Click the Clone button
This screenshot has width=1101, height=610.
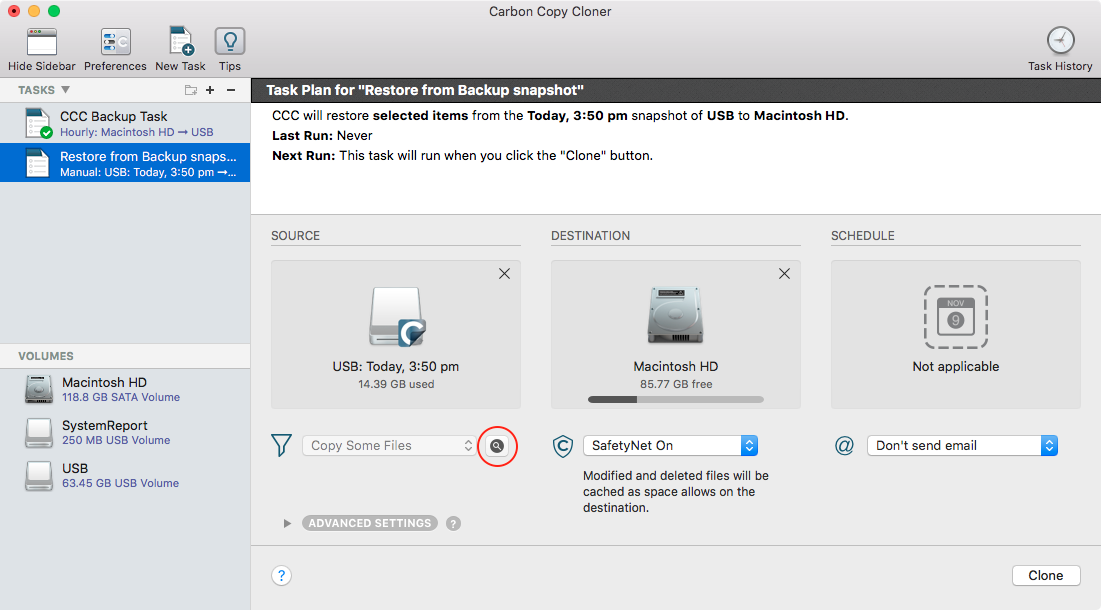coord(1045,575)
